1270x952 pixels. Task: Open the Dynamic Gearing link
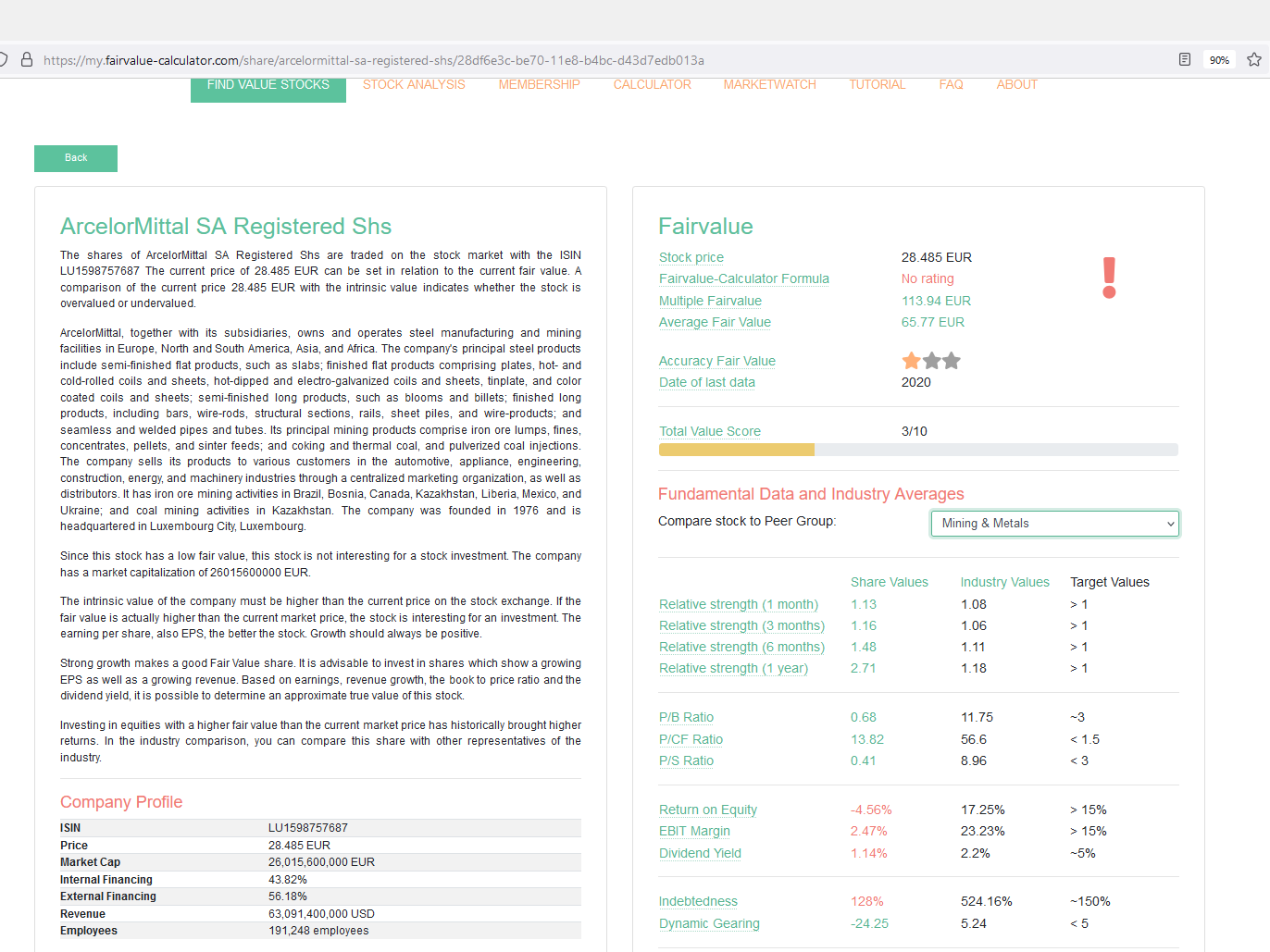(709, 923)
